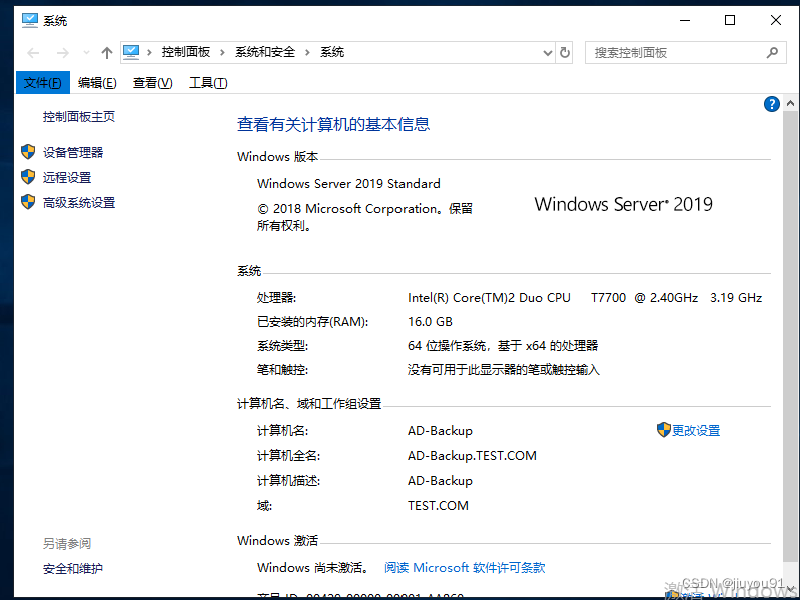This screenshot has width=800, height=600.
Task: Open the 编辑(E) menu
Action: 97,83
